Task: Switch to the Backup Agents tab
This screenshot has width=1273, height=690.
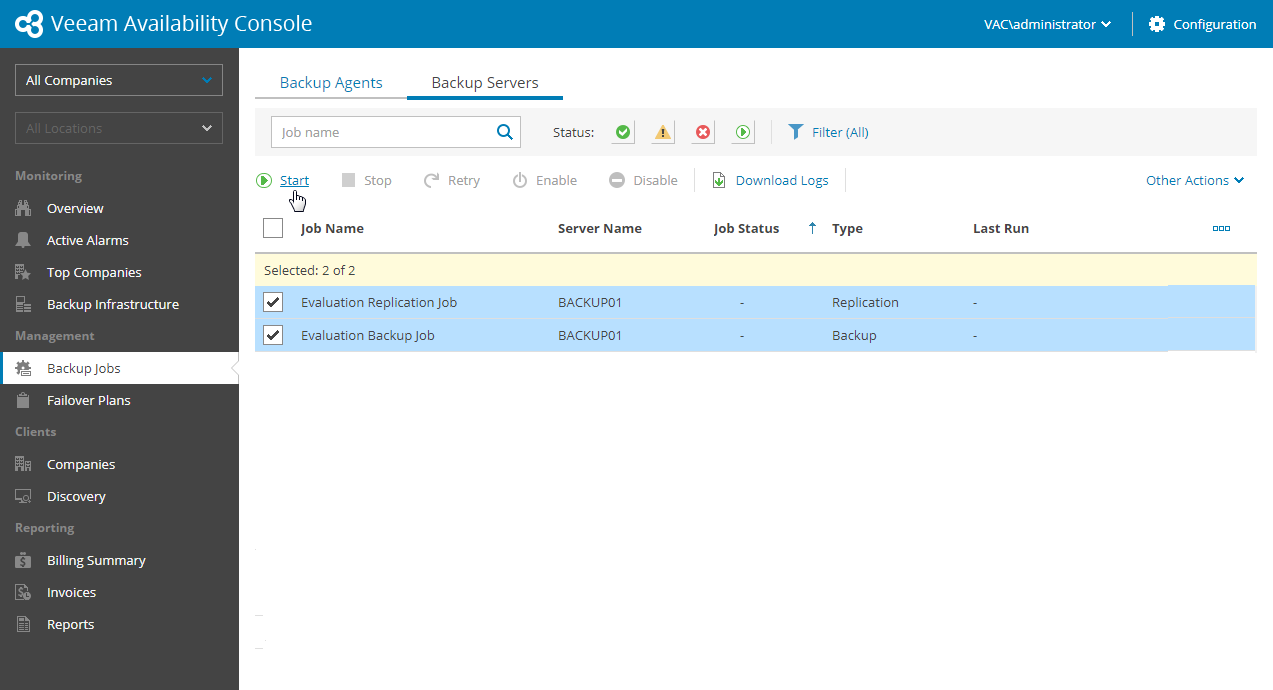Action: 331,83
